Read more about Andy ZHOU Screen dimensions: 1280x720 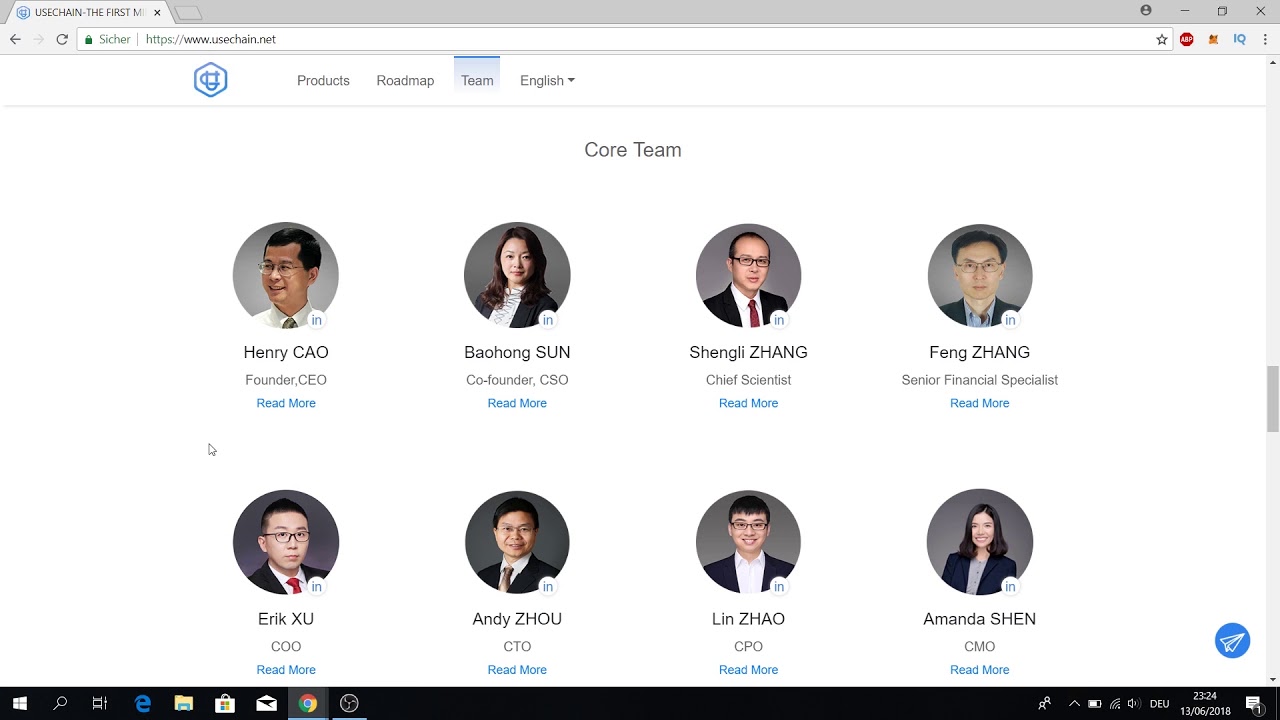tap(517, 670)
